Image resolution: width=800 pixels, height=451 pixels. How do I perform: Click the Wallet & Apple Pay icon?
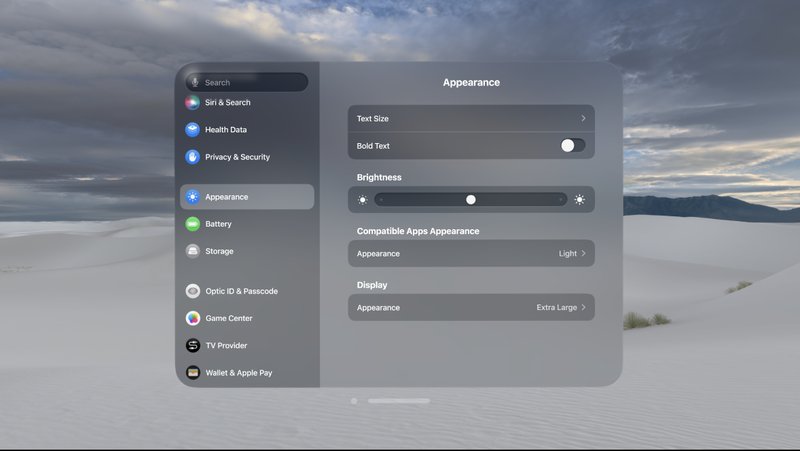point(192,372)
